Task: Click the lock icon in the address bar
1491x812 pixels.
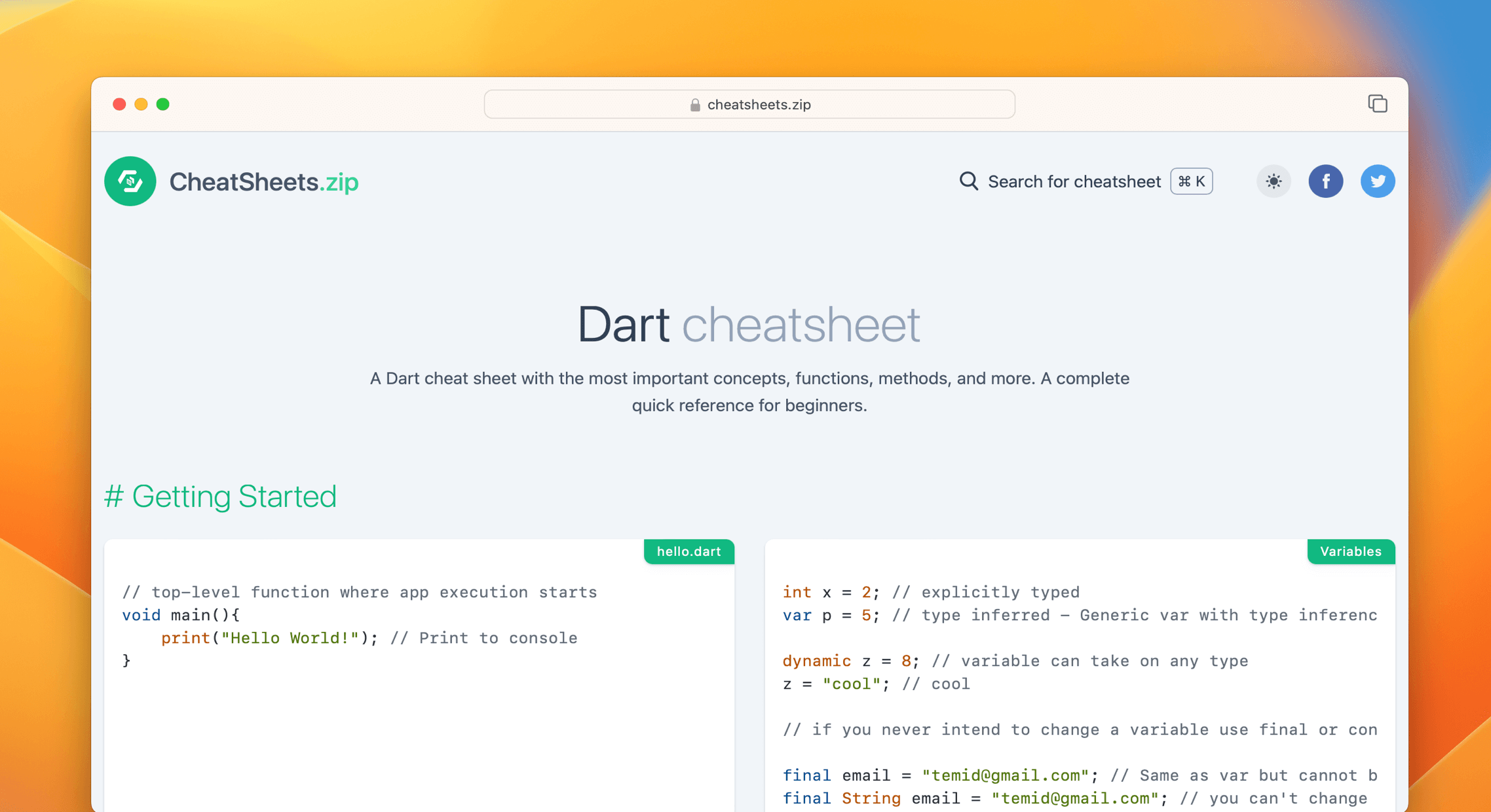Action: [694, 104]
